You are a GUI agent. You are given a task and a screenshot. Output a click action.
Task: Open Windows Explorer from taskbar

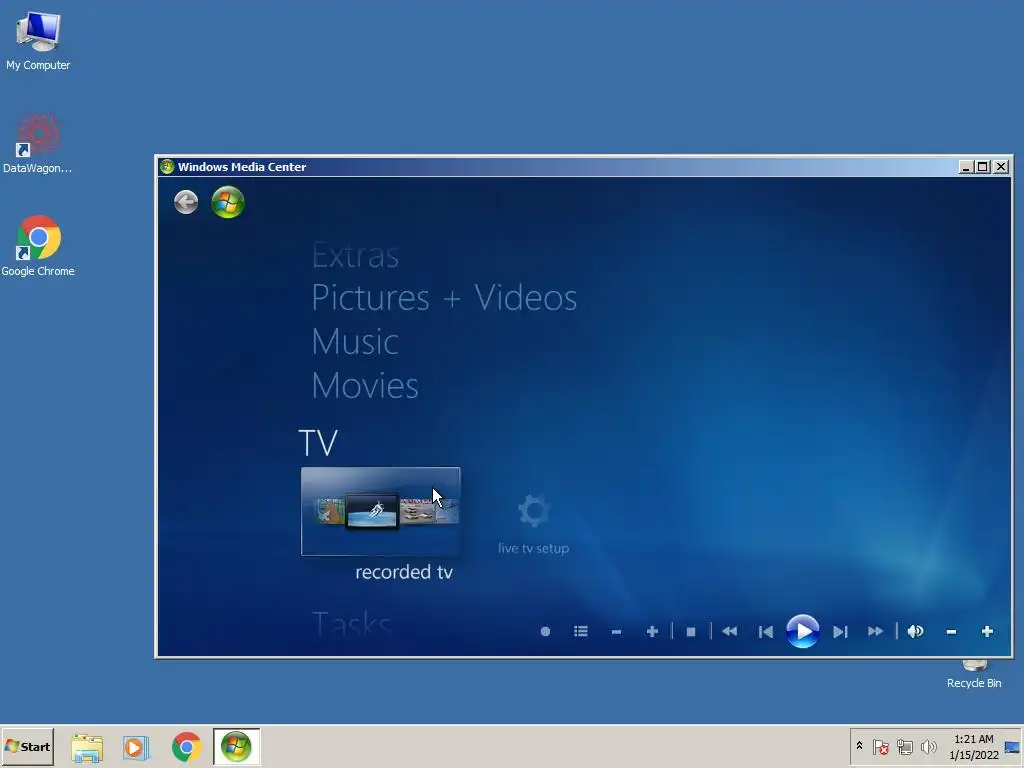pyautogui.click(x=87, y=747)
